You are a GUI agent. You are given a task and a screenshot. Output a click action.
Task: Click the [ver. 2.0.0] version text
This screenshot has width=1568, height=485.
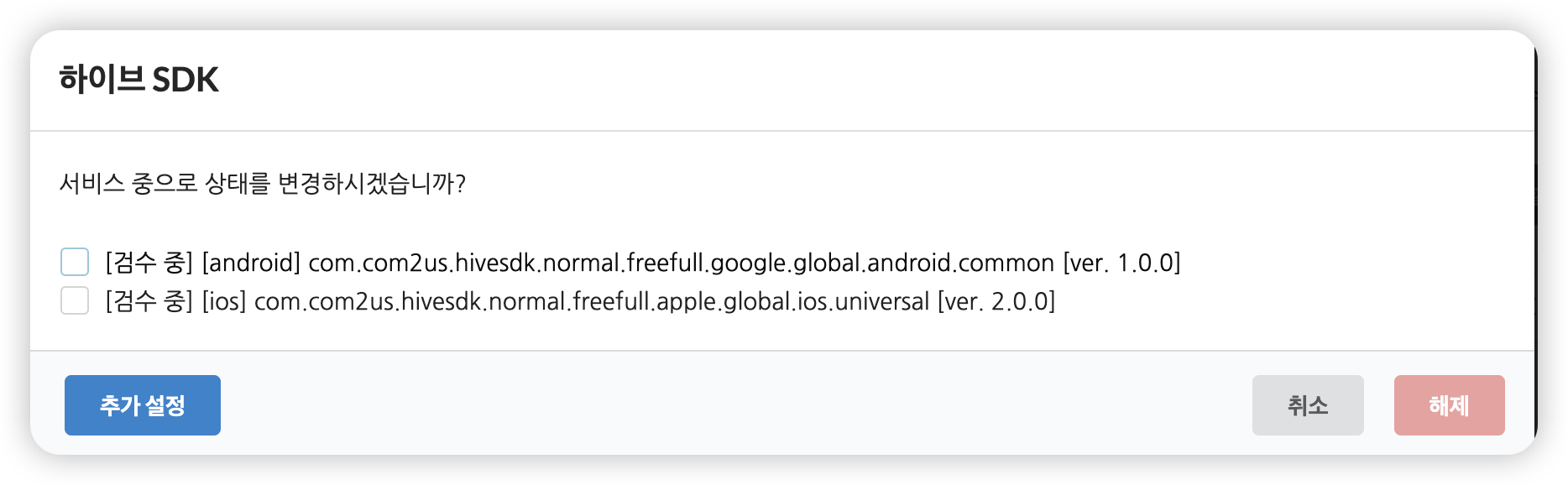click(996, 301)
